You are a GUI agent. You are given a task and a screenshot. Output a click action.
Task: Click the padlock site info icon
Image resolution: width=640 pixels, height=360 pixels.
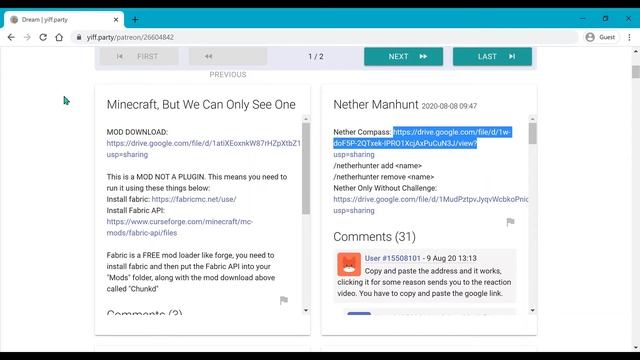(79, 37)
